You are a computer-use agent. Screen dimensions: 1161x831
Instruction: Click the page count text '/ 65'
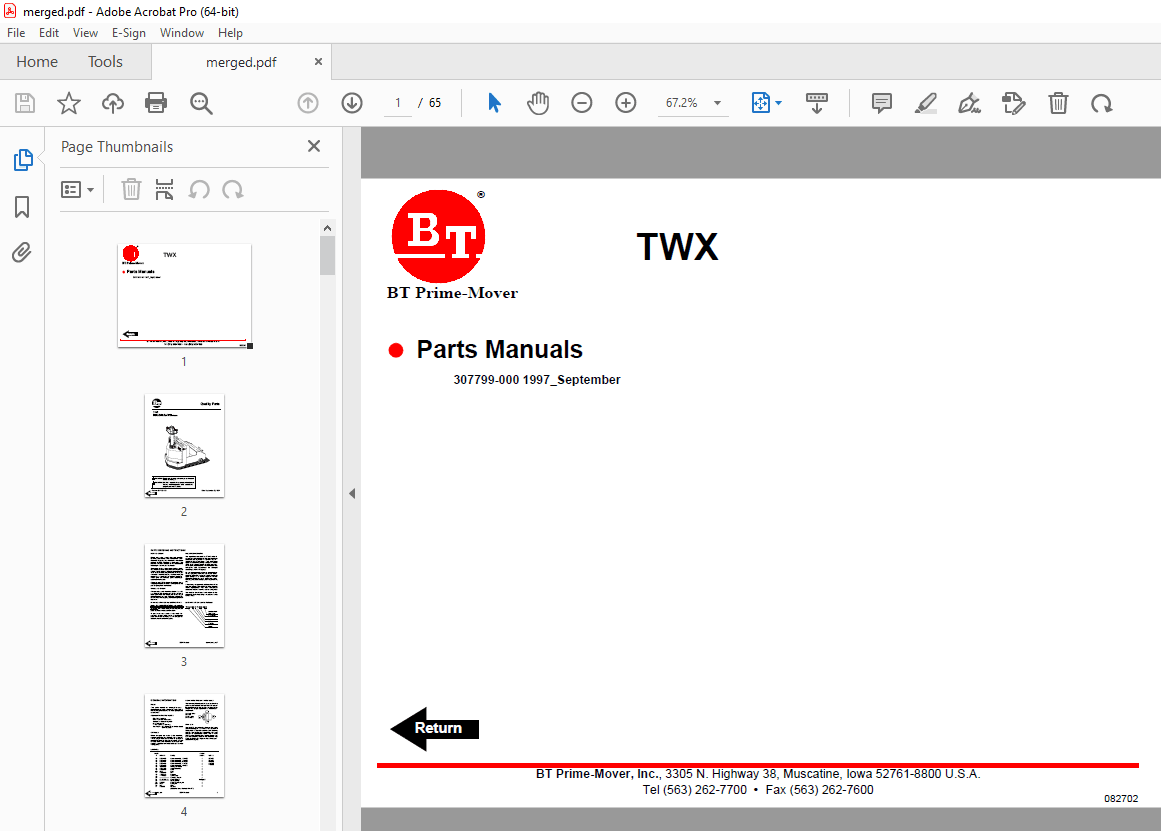429,103
